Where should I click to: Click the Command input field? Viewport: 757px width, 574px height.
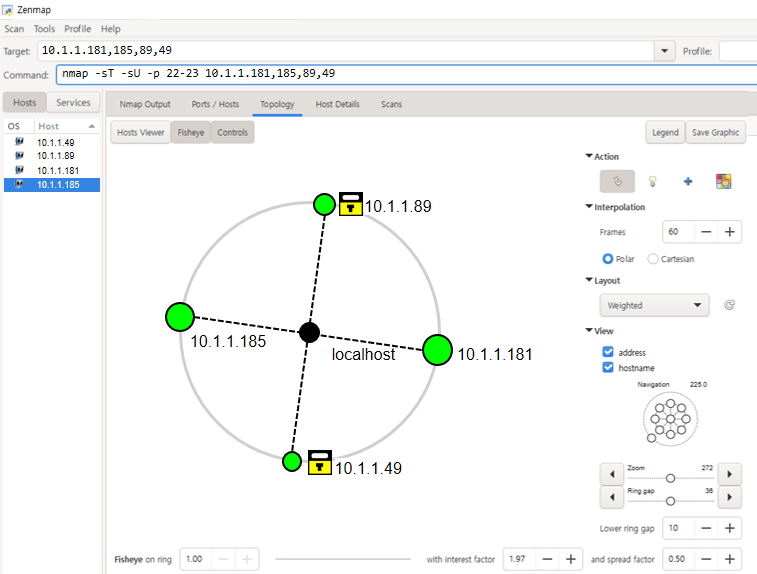407,74
